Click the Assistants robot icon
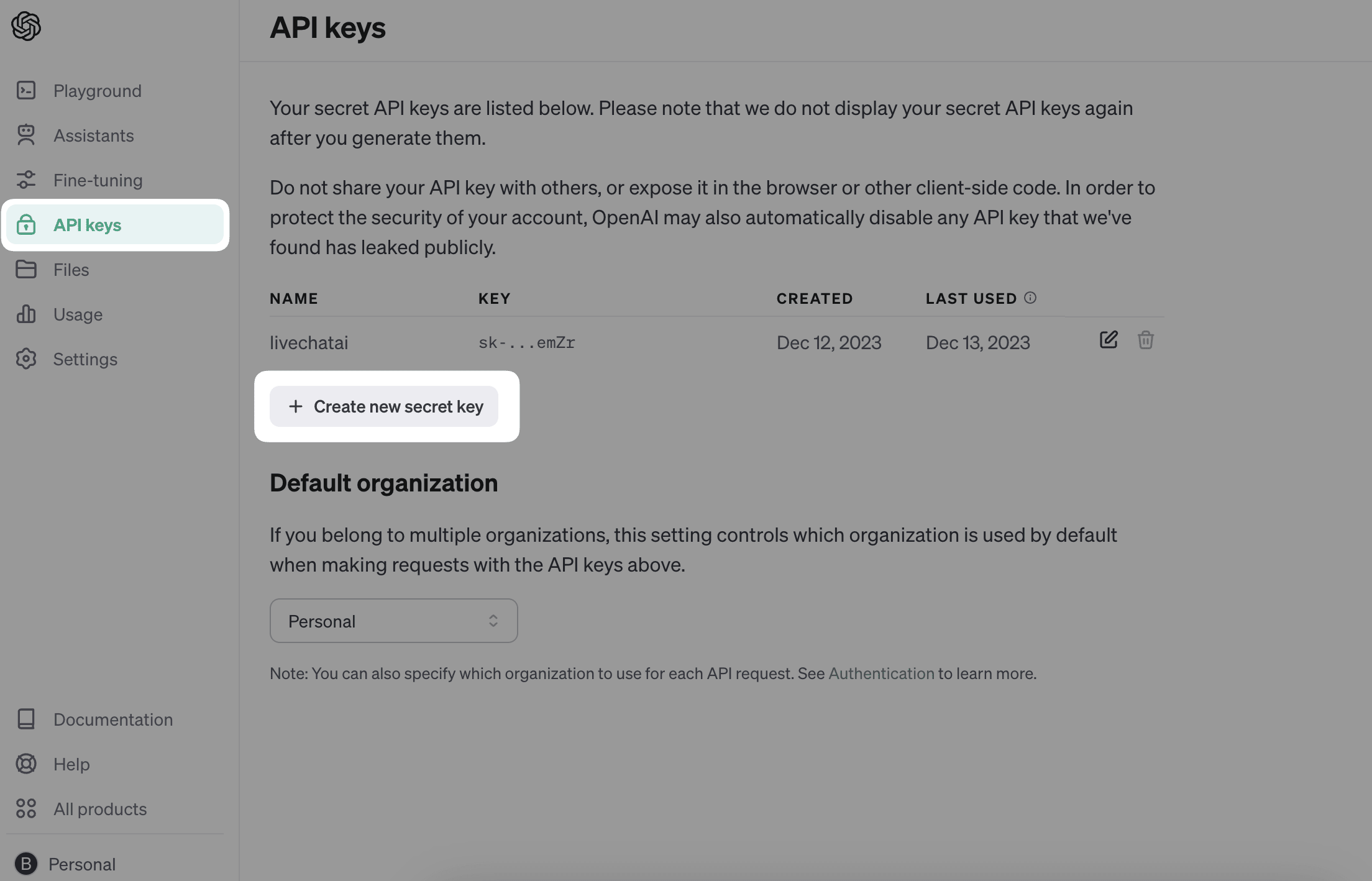 (26, 135)
